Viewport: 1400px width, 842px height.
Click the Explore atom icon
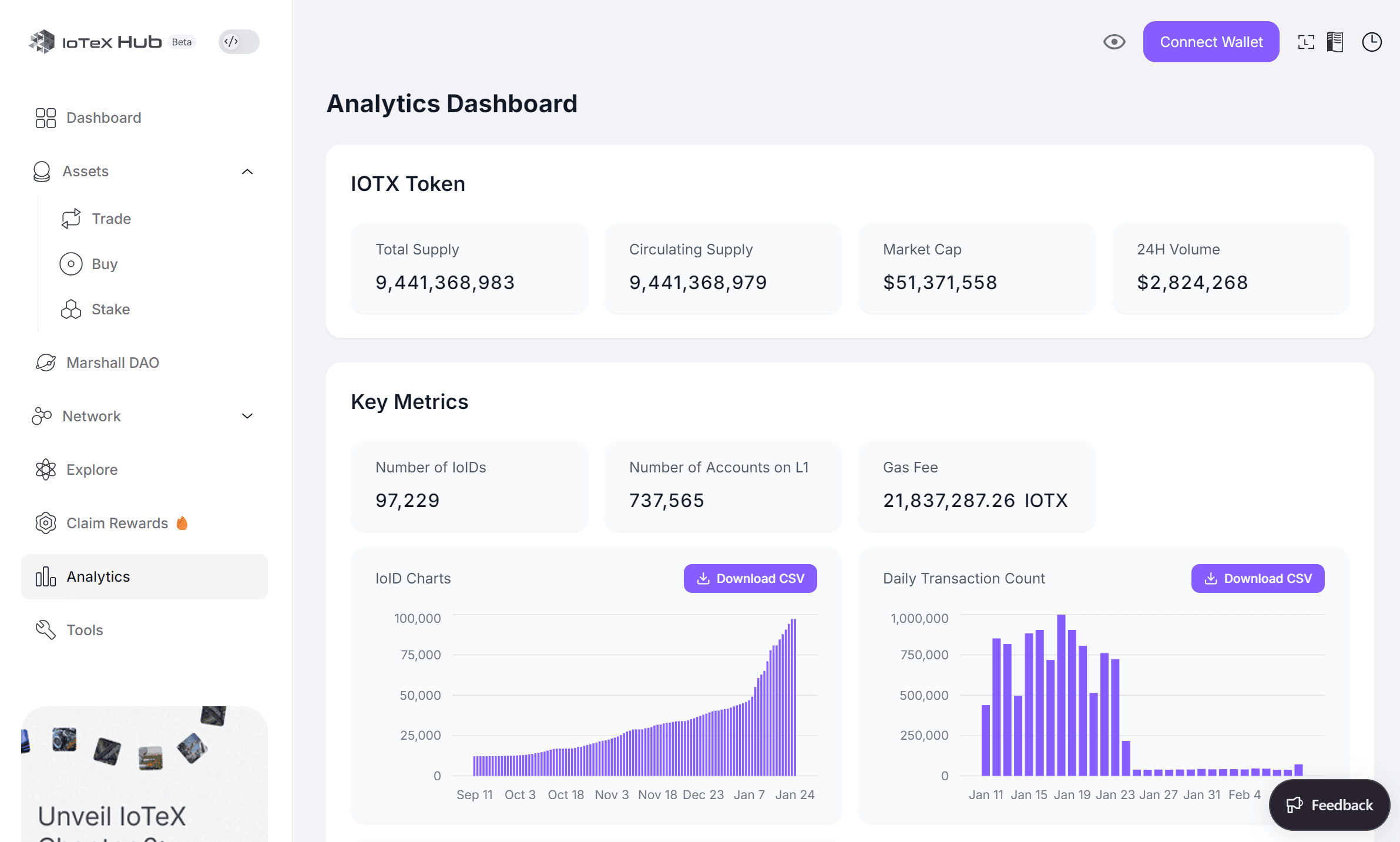point(44,469)
